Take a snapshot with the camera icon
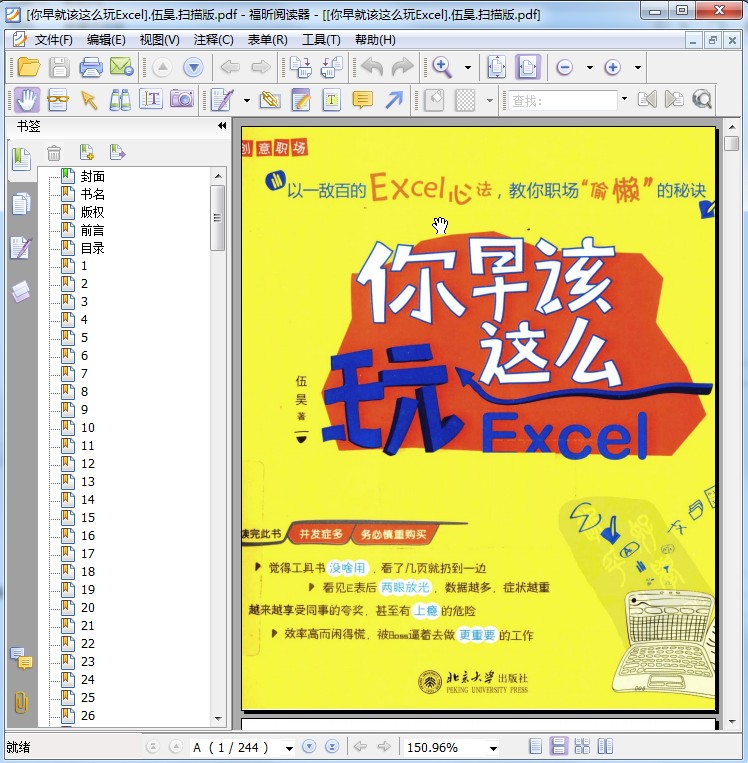748x763 pixels. (182, 99)
